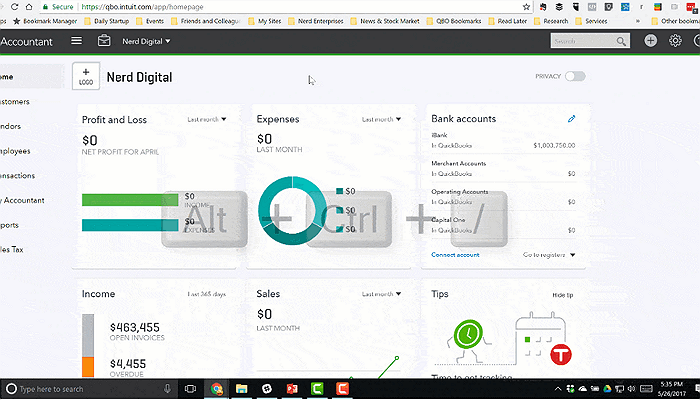Click the Task View taskbar icon

(190, 388)
